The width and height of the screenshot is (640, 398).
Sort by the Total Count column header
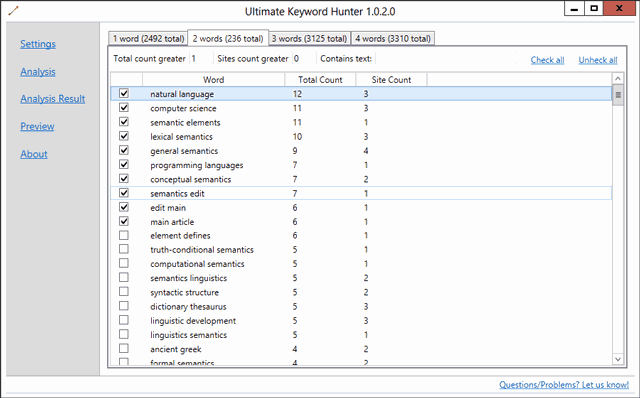point(320,80)
